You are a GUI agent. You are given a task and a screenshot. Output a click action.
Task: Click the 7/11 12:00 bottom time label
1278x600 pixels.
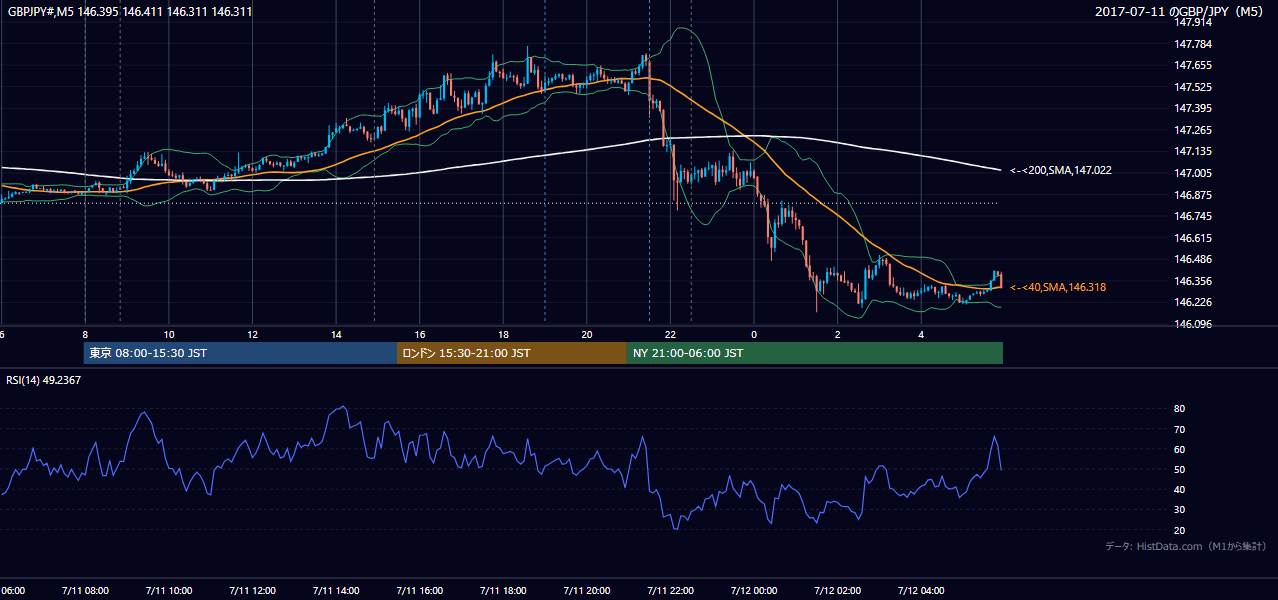pyautogui.click(x=251, y=590)
